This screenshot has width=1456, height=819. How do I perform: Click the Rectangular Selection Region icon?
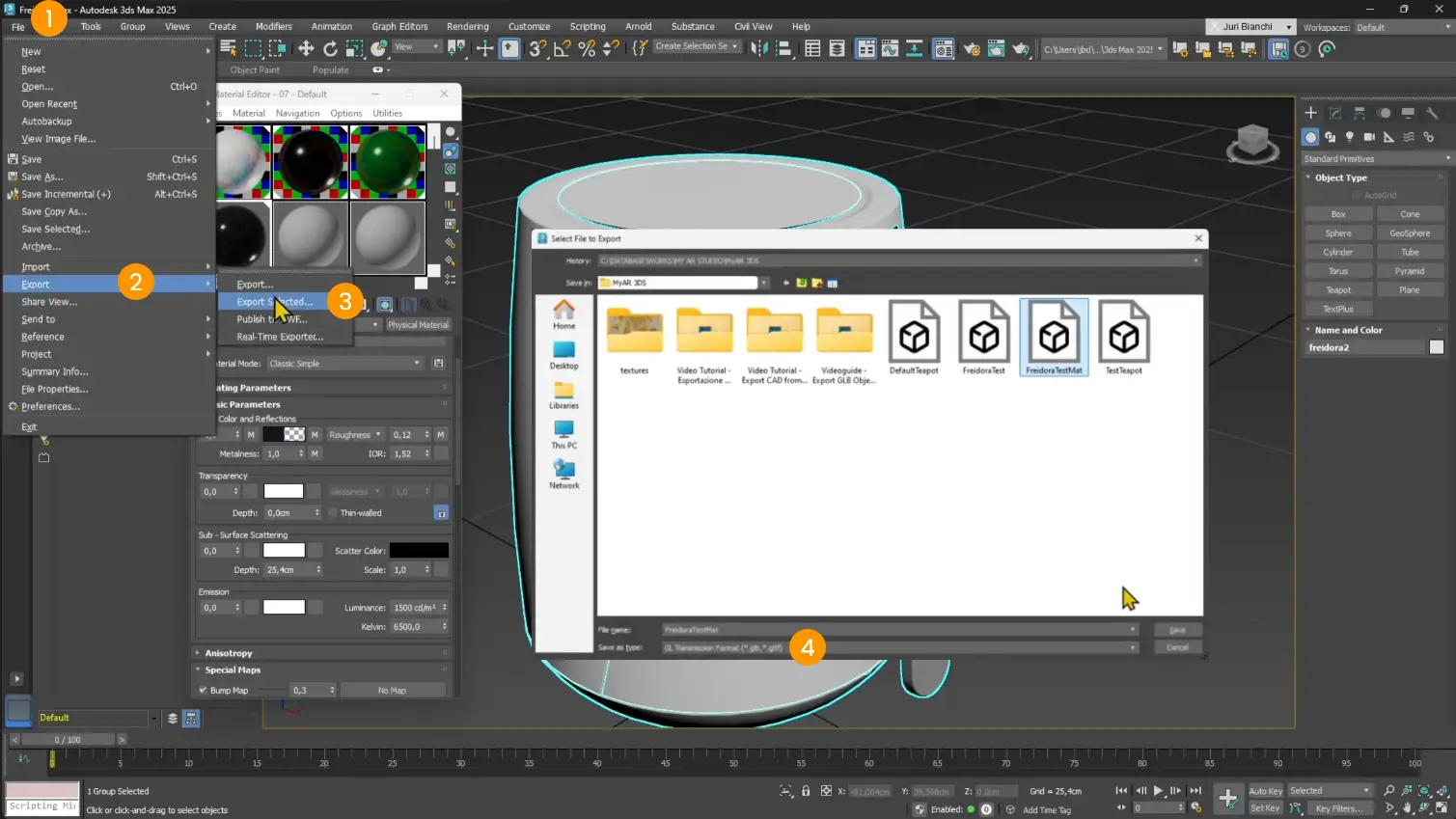tap(253, 48)
